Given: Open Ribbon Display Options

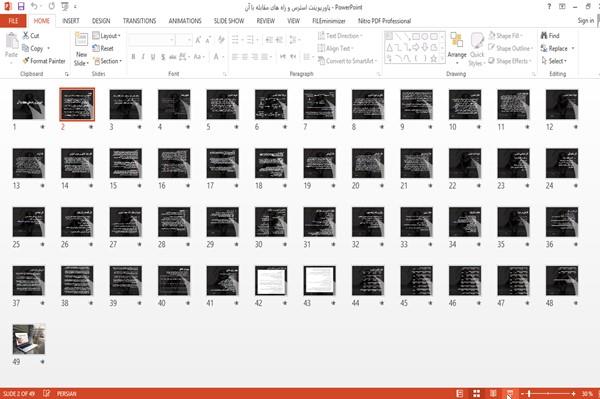Looking at the screenshot, I should (562, 7).
